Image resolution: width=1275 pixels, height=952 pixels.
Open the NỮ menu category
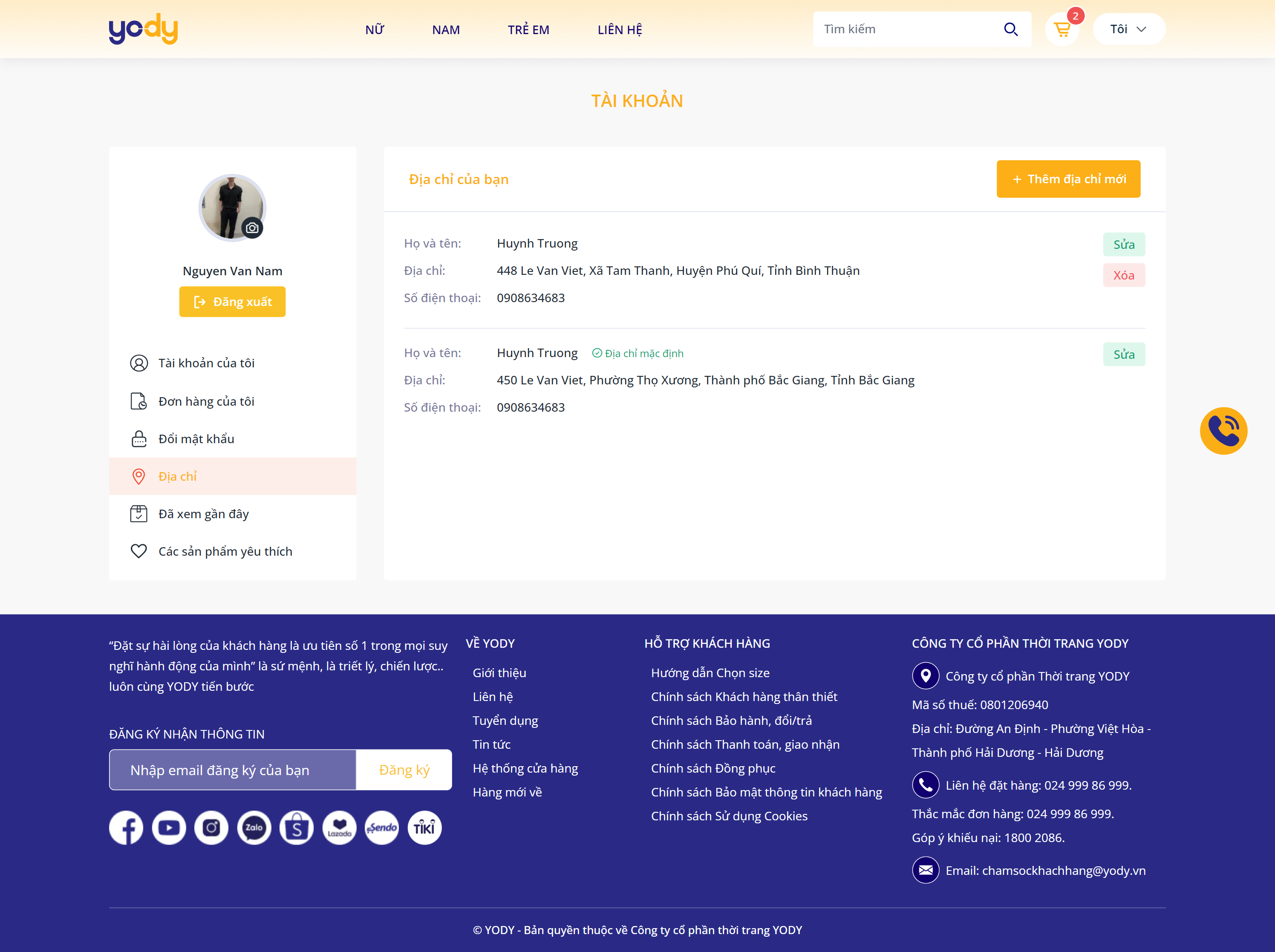375,30
